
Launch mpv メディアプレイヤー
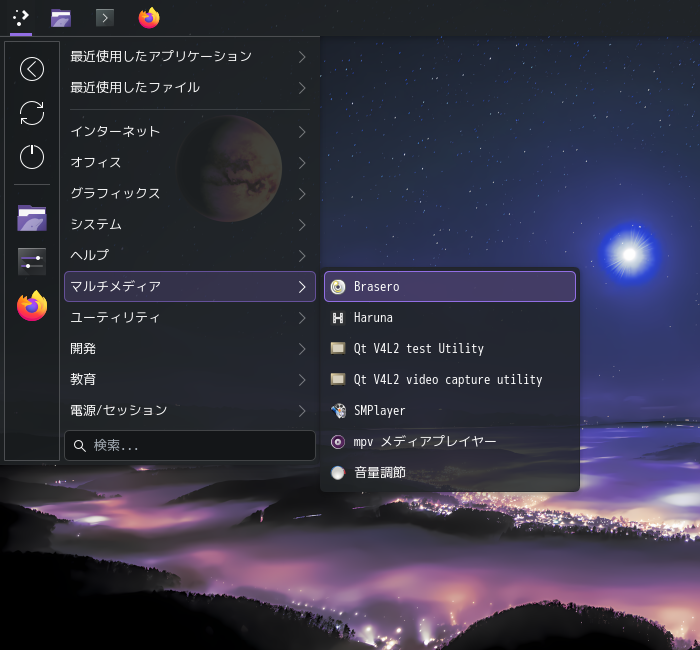tap(450, 442)
